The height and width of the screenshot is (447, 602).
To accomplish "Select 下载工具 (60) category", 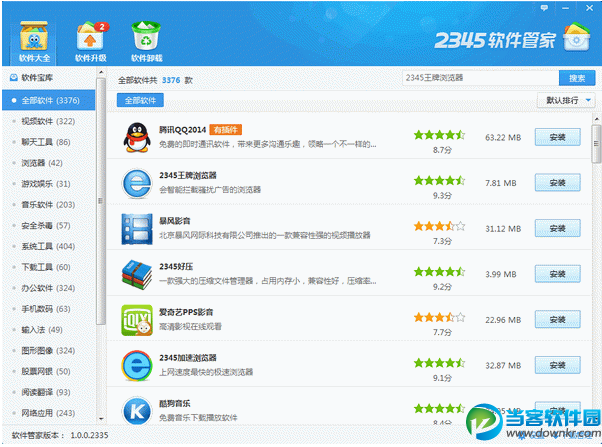I will tap(48, 267).
